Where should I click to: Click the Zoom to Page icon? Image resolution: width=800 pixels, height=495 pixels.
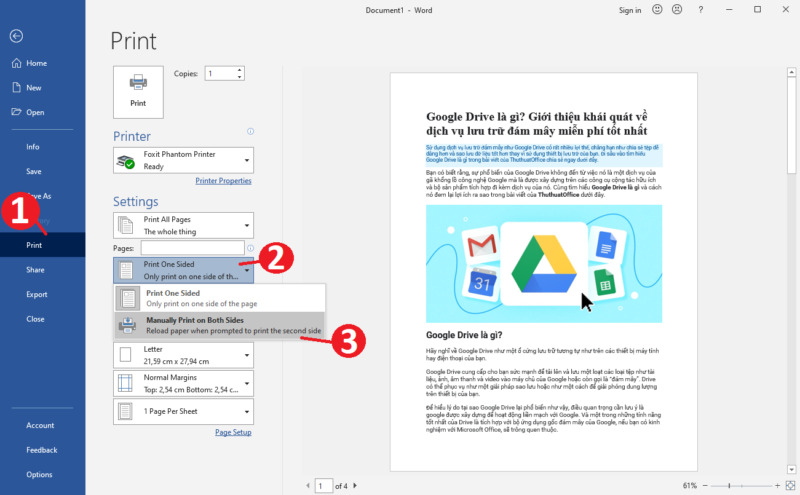click(790, 485)
